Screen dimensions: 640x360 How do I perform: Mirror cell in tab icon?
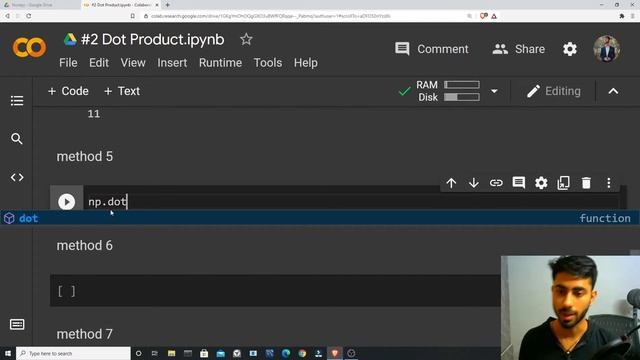[563, 183]
